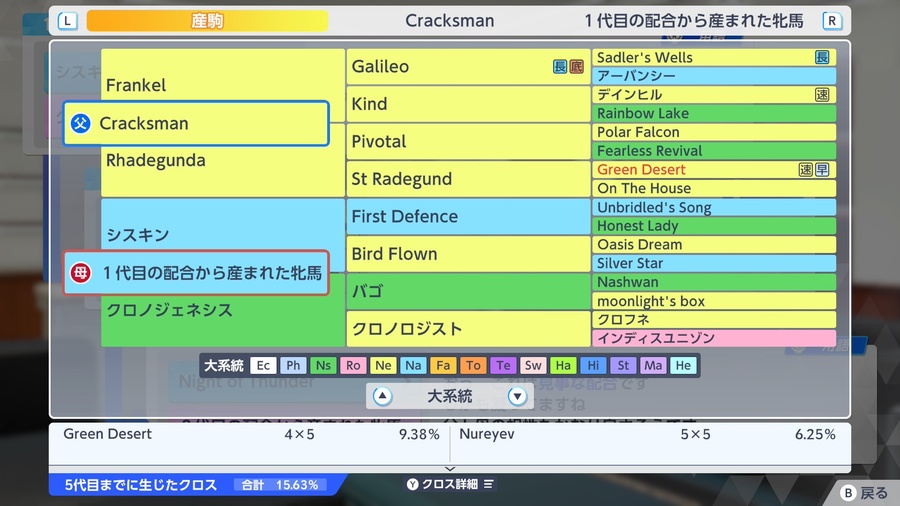Select the Galileo pedigree cell

point(468,67)
